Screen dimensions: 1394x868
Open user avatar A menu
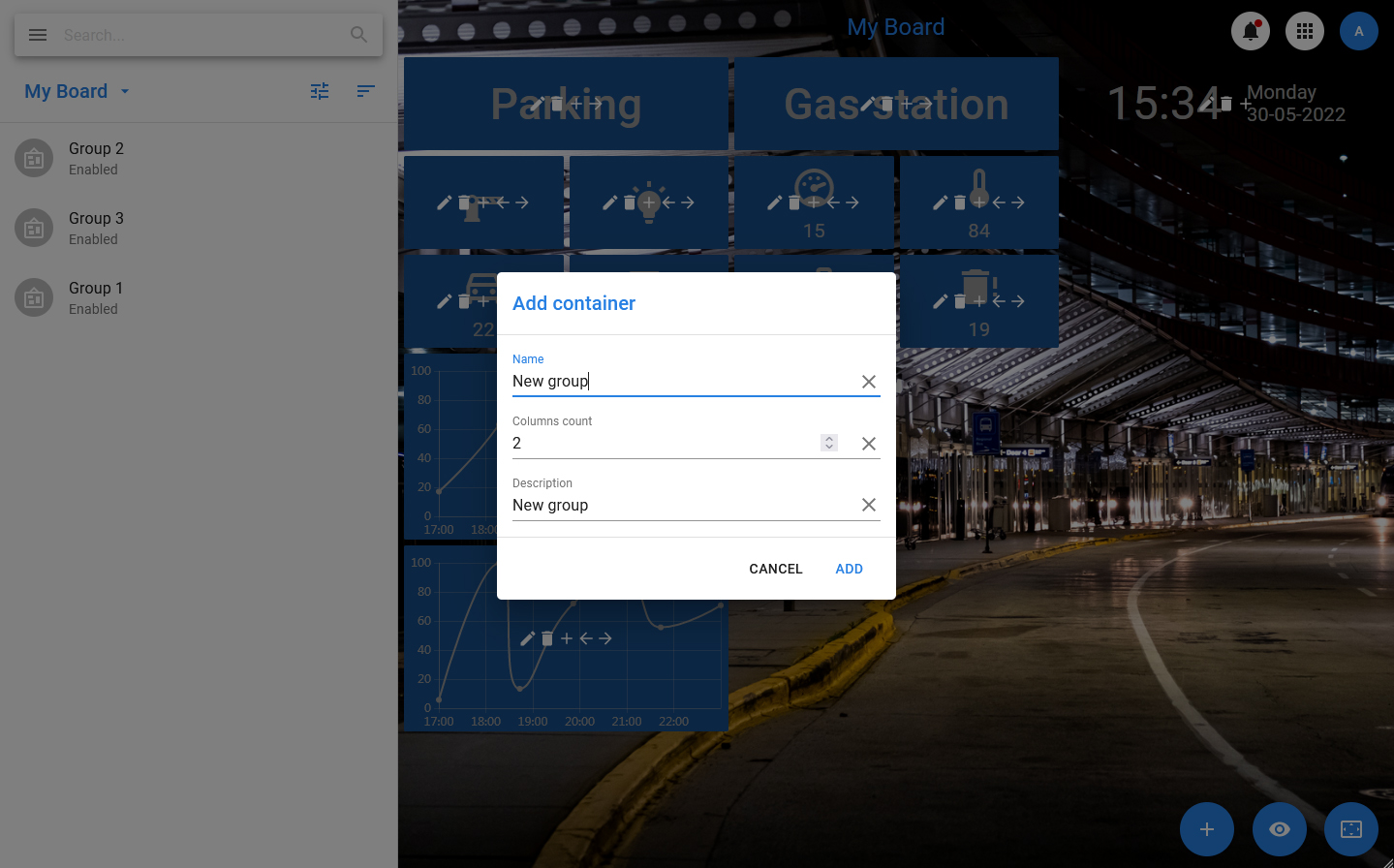[x=1358, y=31]
